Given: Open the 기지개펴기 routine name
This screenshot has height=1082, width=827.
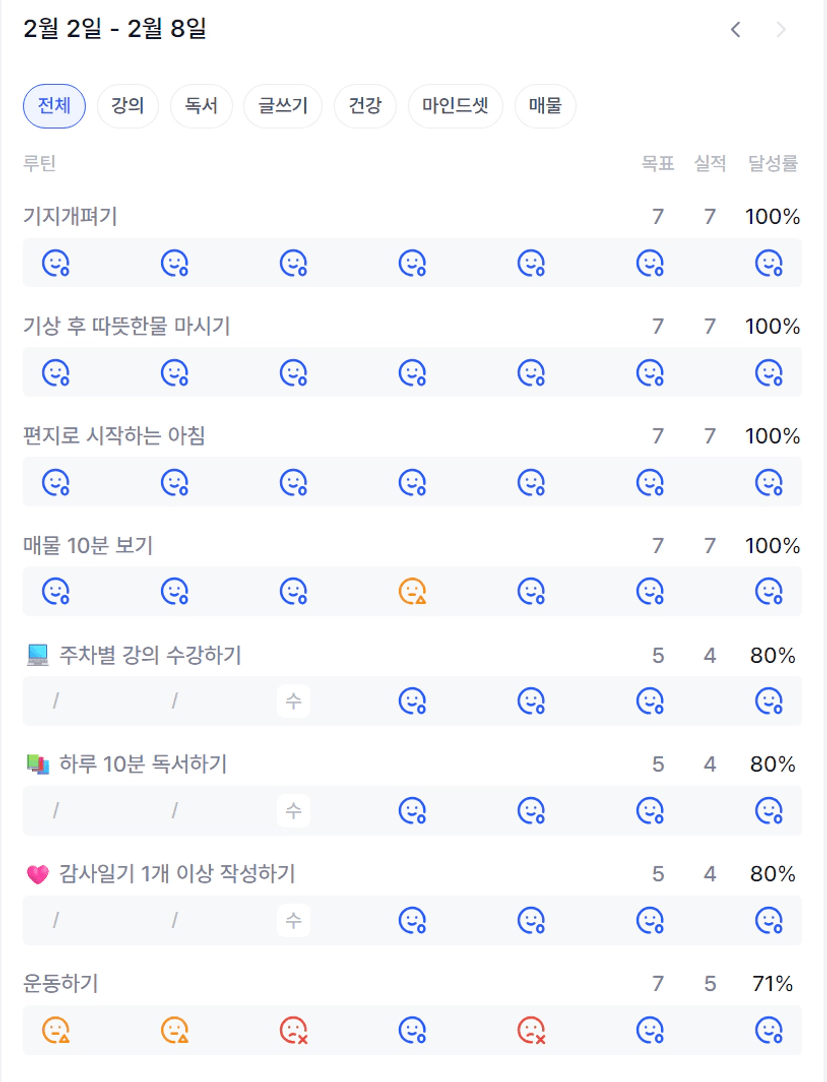Looking at the screenshot, I should [x=70, y=216].
